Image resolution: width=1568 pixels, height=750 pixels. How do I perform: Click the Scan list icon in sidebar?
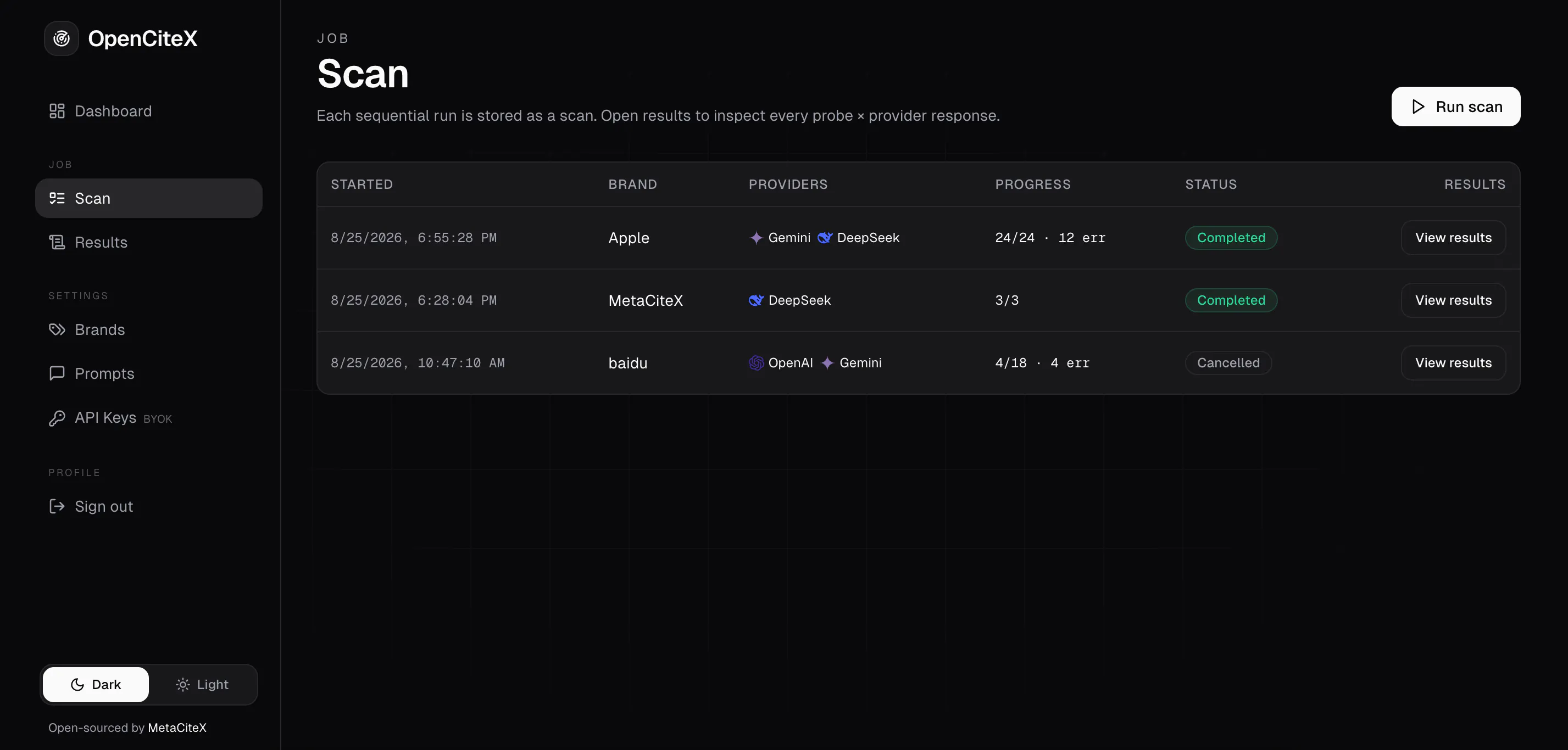pos(57,198)
